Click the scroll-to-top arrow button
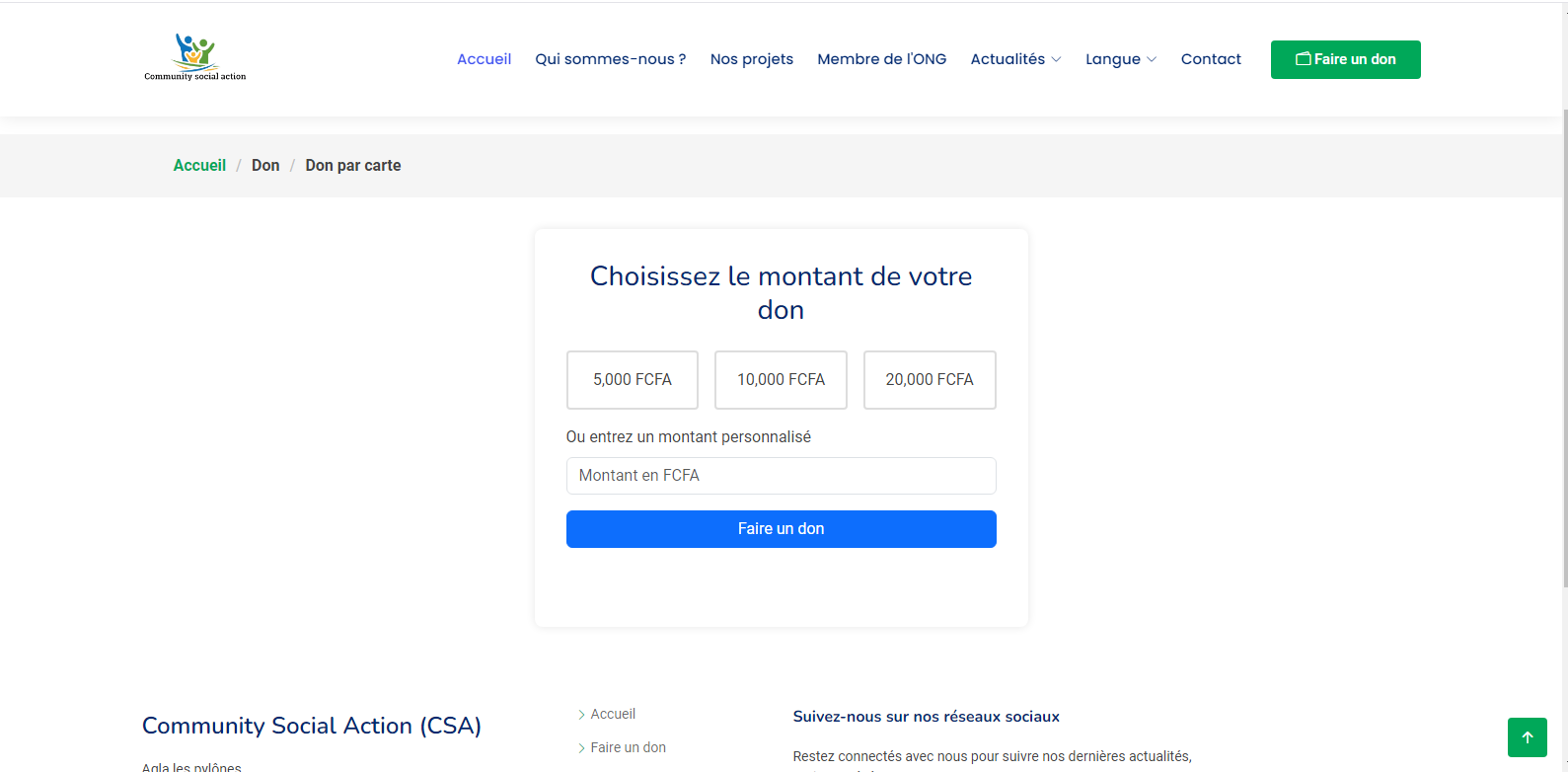This screenshot has width=1568, height=772. click(x=1527, y=737)
